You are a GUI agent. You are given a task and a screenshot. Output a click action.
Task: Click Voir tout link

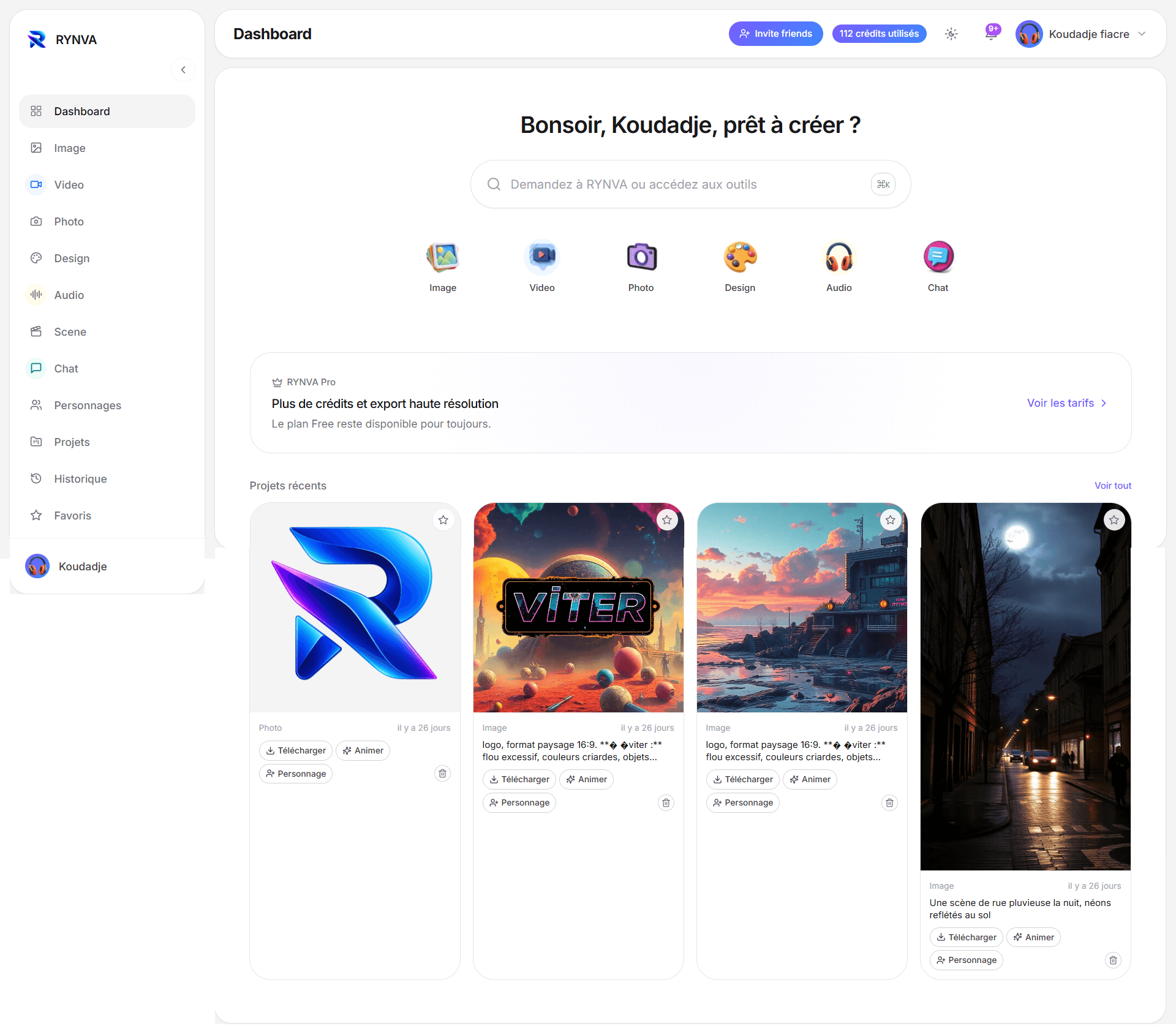click(x=1113, y=486)
